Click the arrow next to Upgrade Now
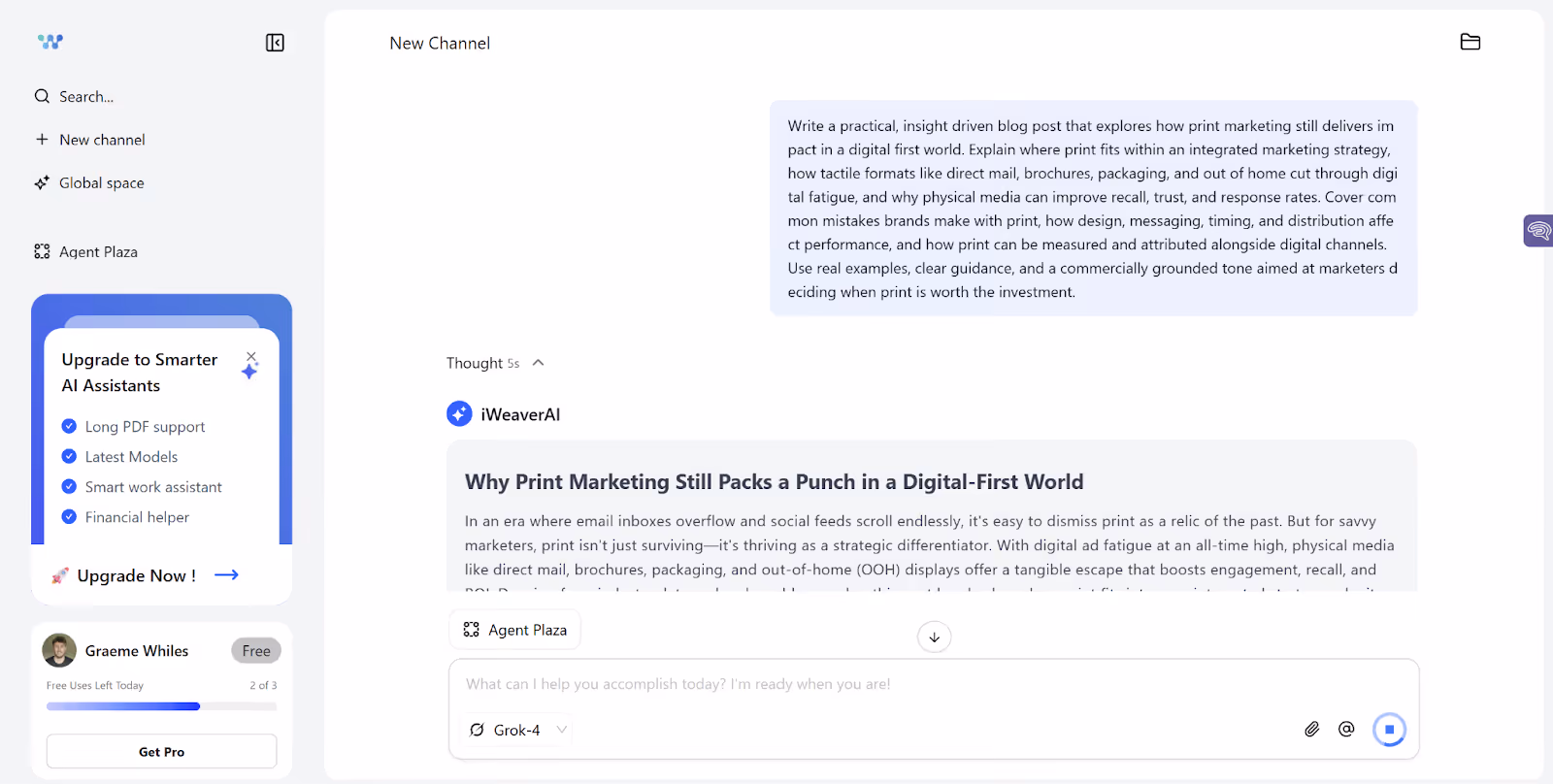Viewport: 1553px width, 784px height. click(226, 575)
